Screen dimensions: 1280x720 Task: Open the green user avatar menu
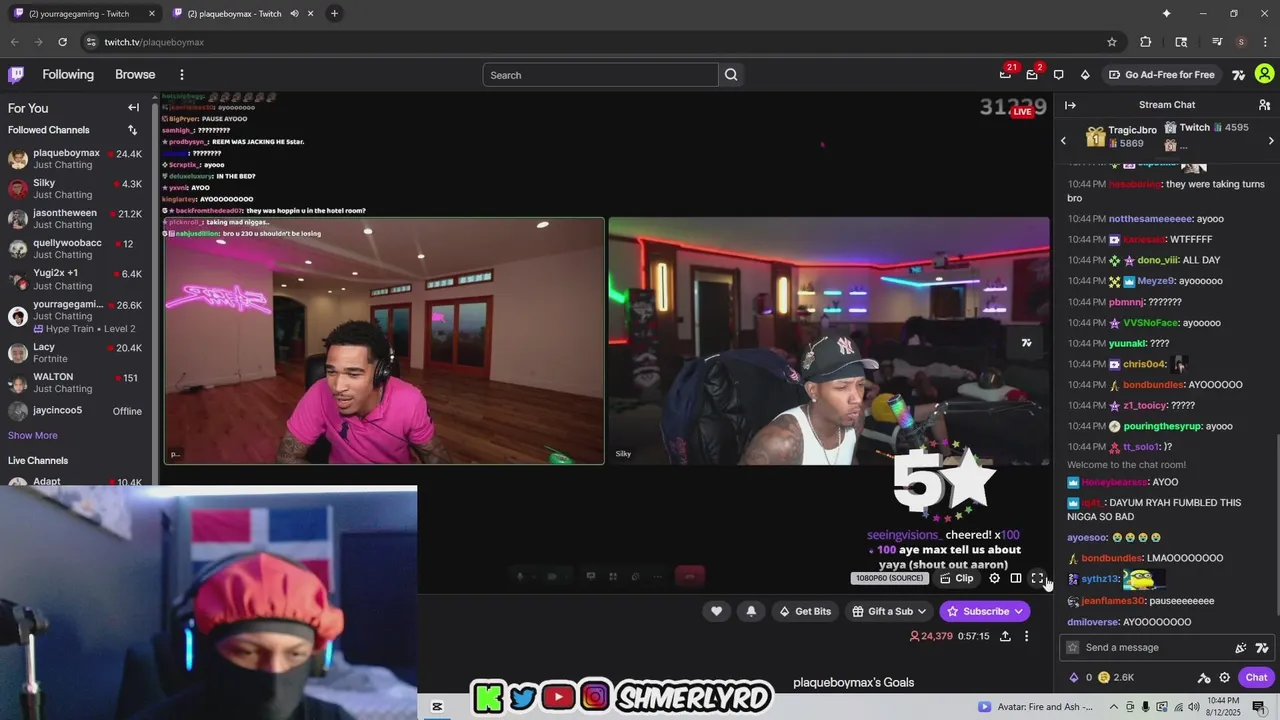[x=1264, y=74]
